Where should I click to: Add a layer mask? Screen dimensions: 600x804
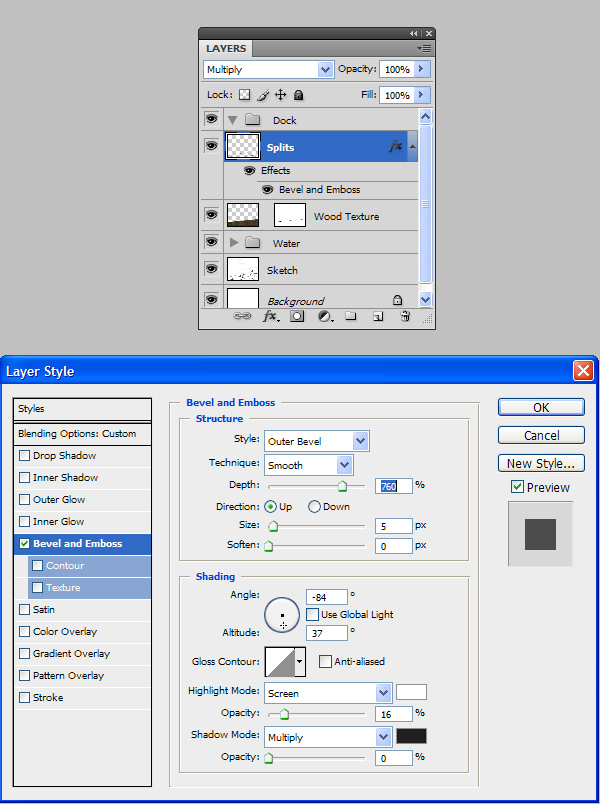(297, 316)
